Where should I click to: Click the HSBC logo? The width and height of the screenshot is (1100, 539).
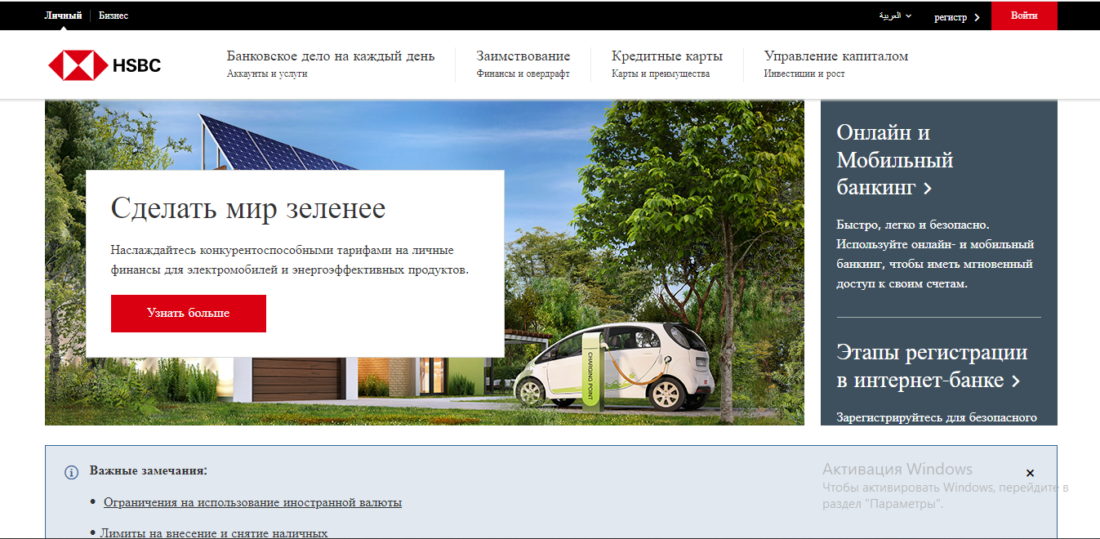(104, 66)
